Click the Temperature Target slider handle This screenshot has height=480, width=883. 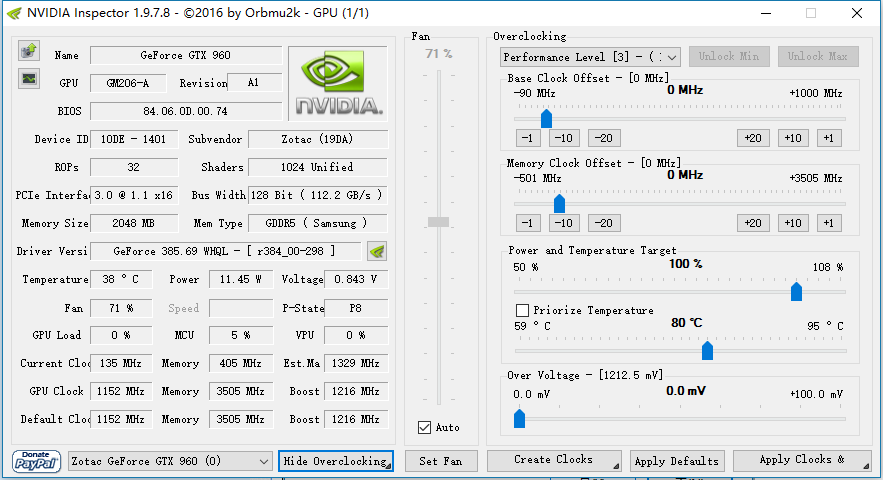[x=707, y=350]
